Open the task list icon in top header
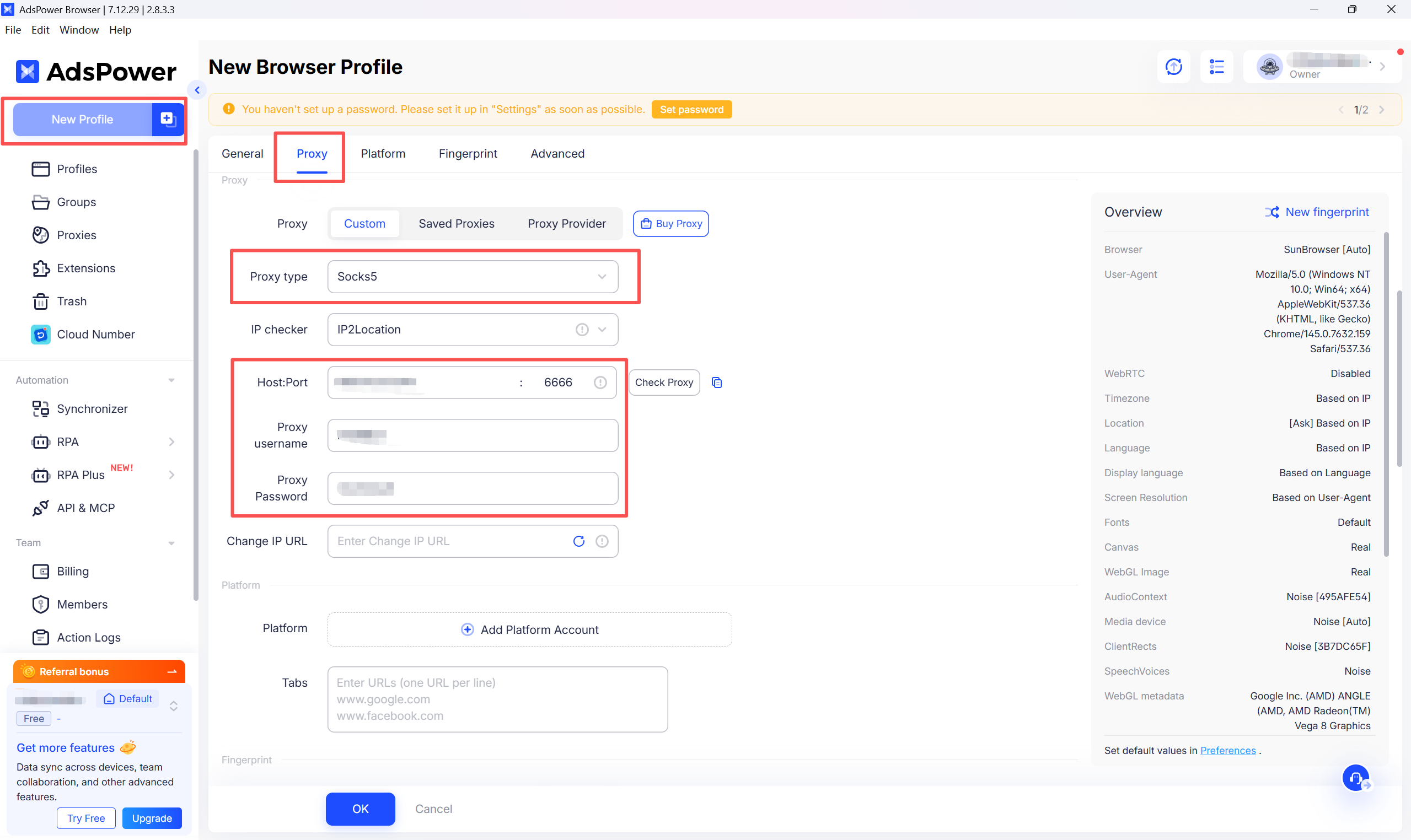Viewport: 1411px width, 840px height. point(1216,67)
